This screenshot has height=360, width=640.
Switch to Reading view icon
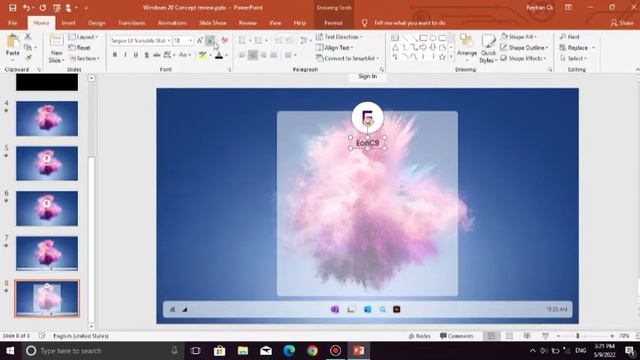click(x=527, y=336)
